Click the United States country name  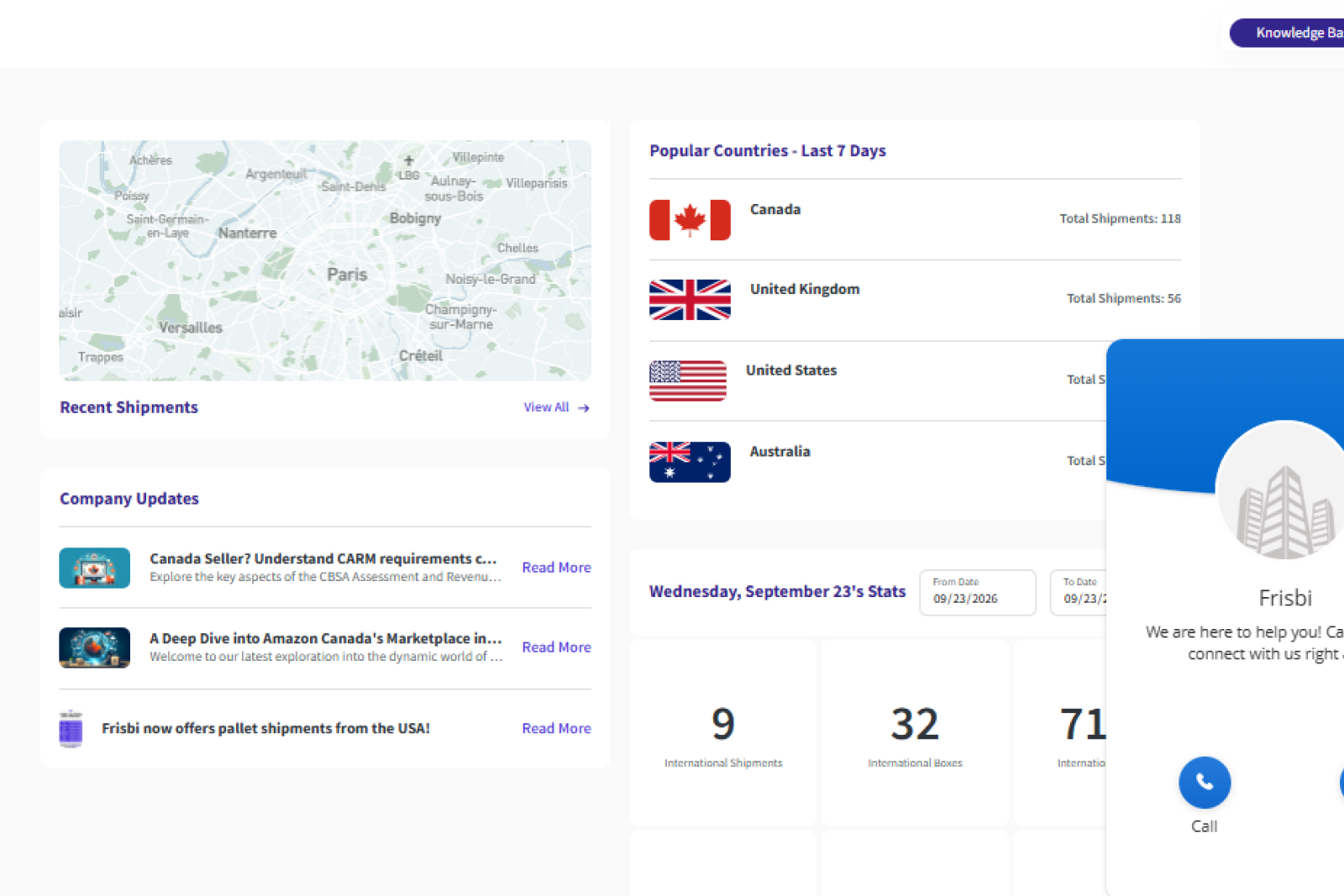tap(791, 370)
